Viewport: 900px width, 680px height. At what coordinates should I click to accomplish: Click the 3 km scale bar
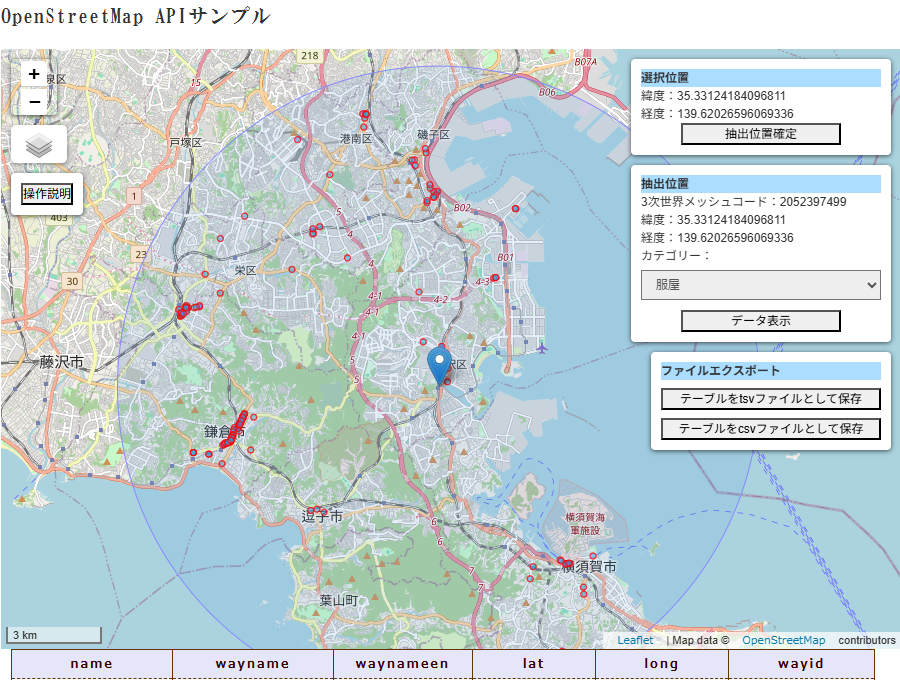tap(54, 635)
